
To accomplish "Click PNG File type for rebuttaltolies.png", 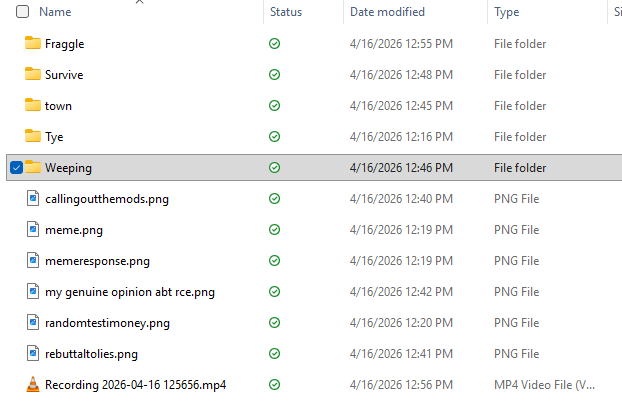I will [516, 354].
